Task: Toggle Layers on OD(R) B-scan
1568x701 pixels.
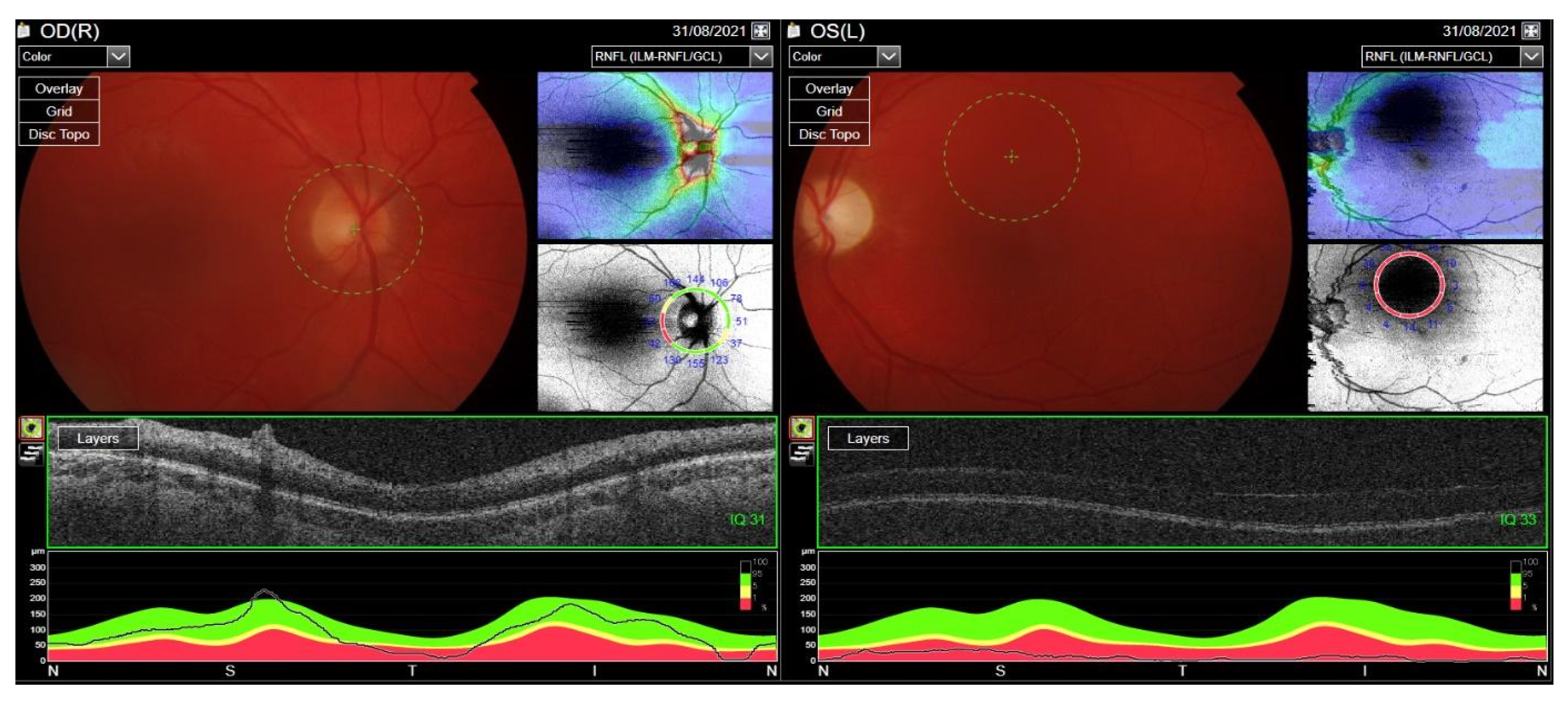Action: click(x=98, y=438)
